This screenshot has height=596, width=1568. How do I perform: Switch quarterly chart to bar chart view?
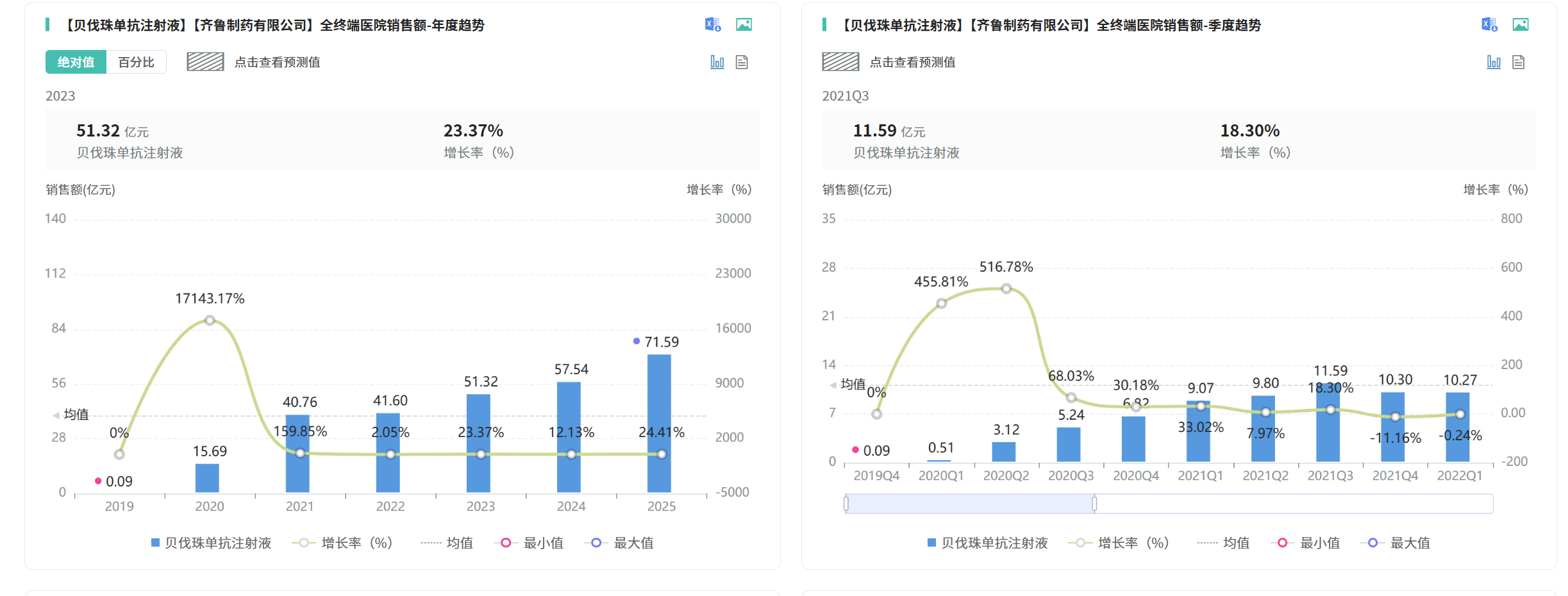click(x=1493, y=62)
